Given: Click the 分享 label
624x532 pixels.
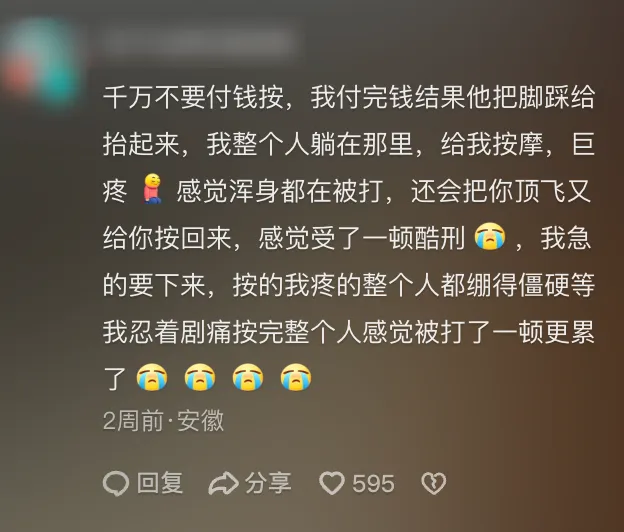Looking at the screenshot, I should [269, 483].
